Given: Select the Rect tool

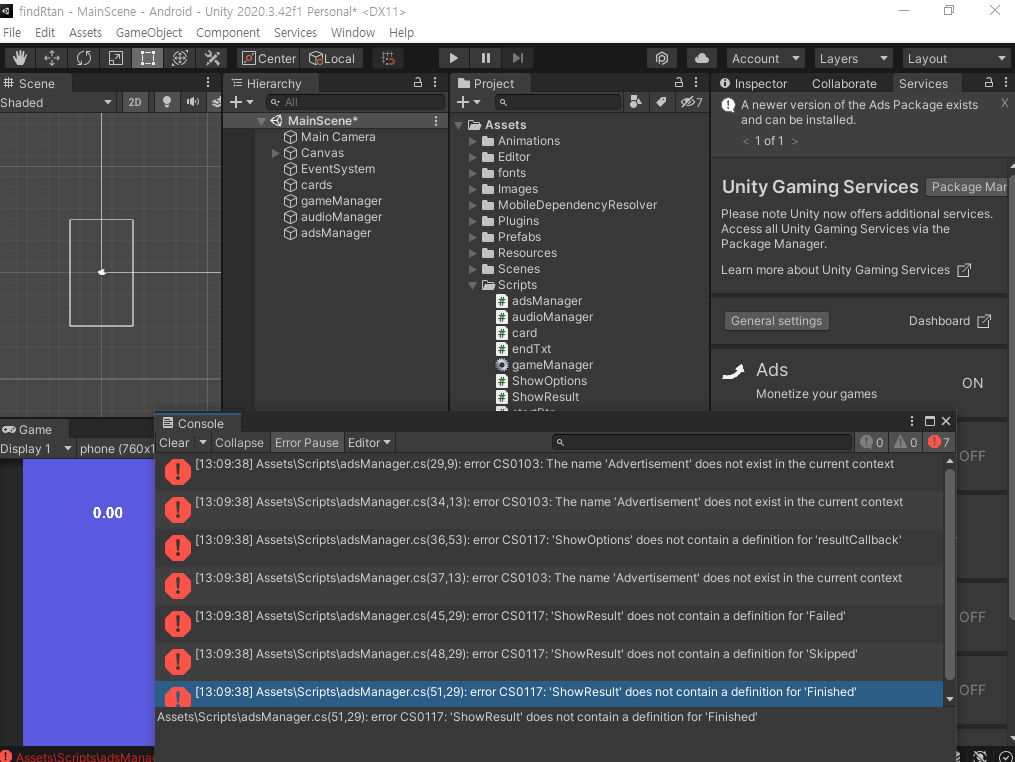Looking at the screenshot, I should pyautogui.click(x=148, y=58).
